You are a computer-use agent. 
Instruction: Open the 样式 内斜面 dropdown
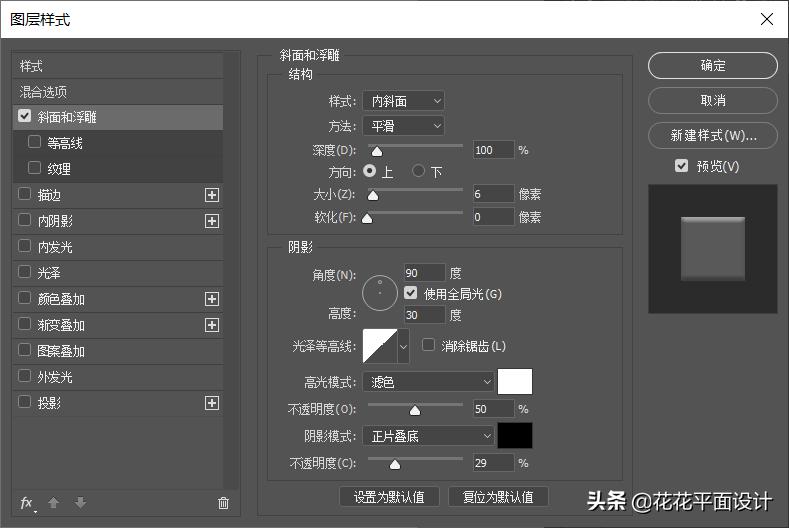pos(404,101)
